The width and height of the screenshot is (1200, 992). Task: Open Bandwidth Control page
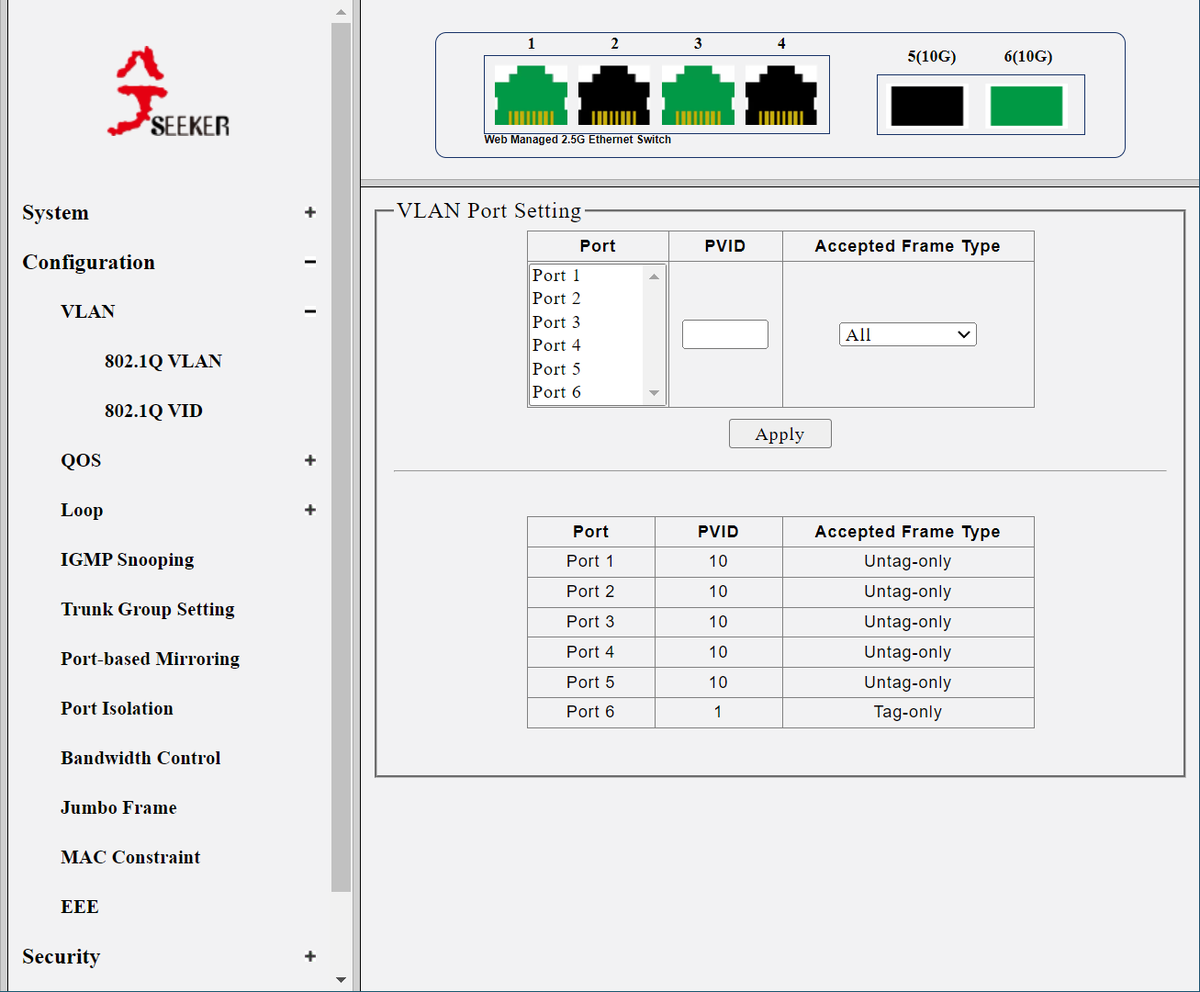tap(141, 758)
